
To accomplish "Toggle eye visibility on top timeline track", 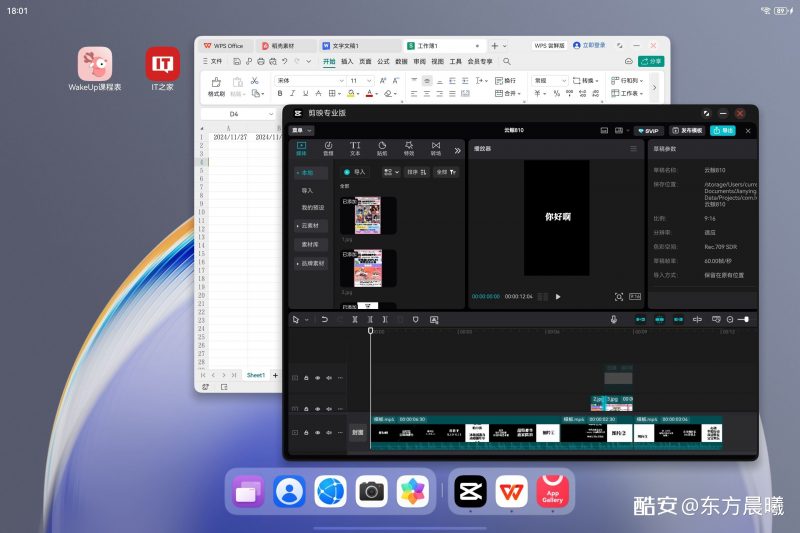I will (x=318, y=378).
